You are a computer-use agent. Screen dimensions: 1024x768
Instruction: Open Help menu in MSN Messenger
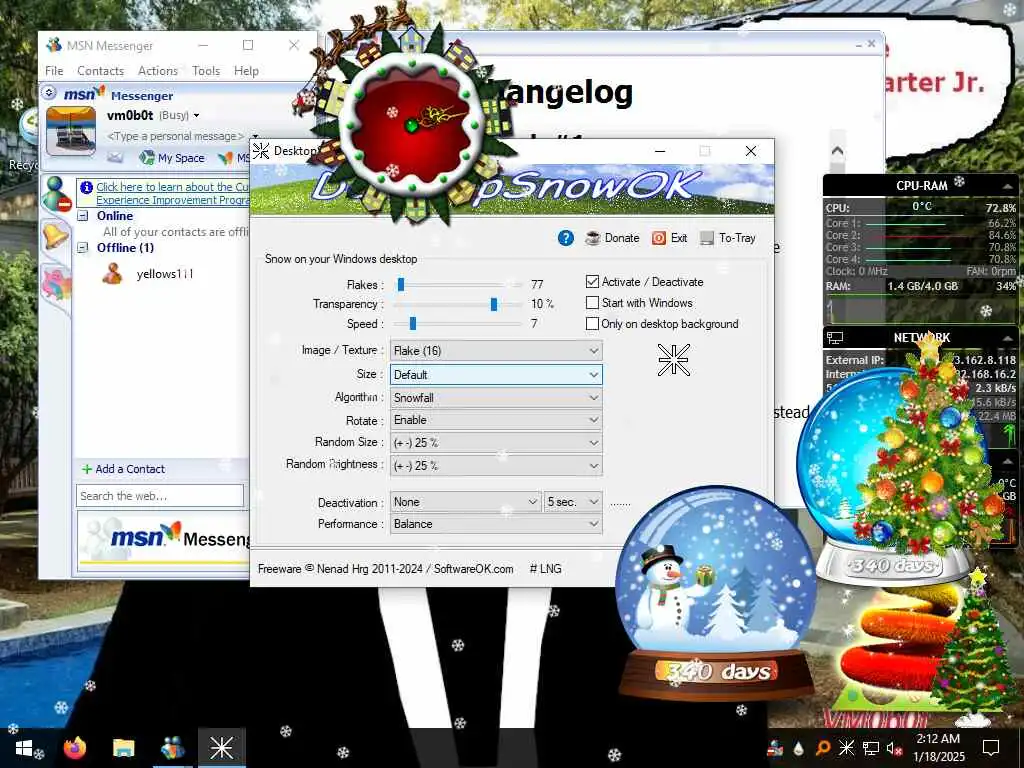tap(246, 71)
